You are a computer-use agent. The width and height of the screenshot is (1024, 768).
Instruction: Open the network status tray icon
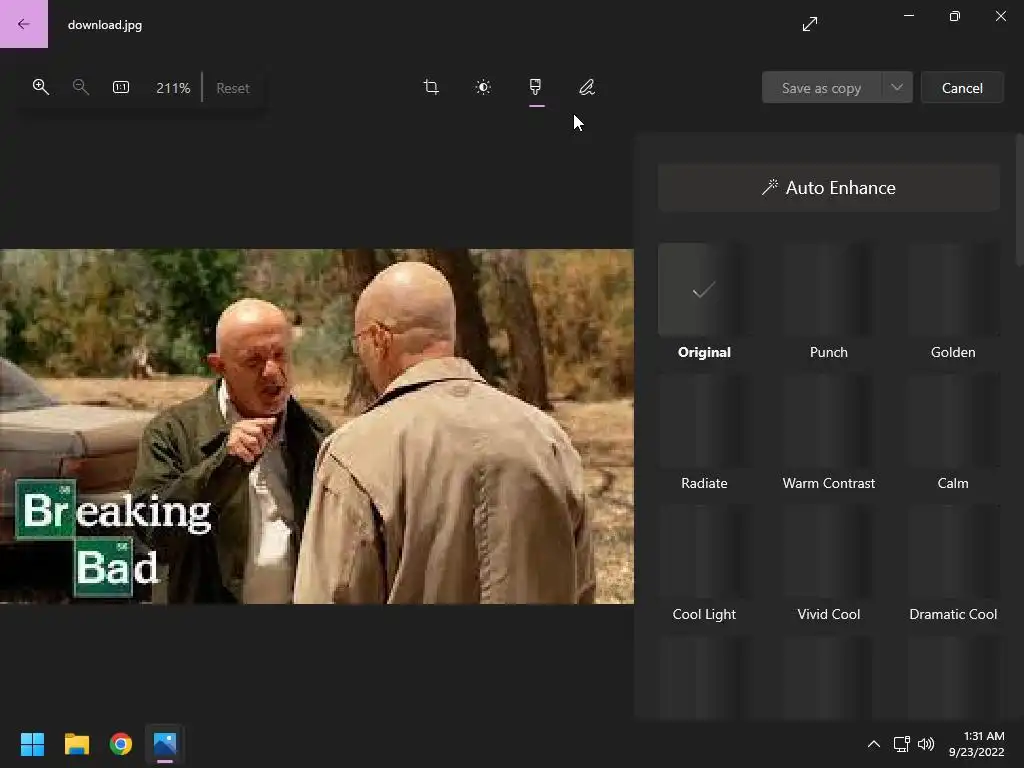click(x=902, y=744)
